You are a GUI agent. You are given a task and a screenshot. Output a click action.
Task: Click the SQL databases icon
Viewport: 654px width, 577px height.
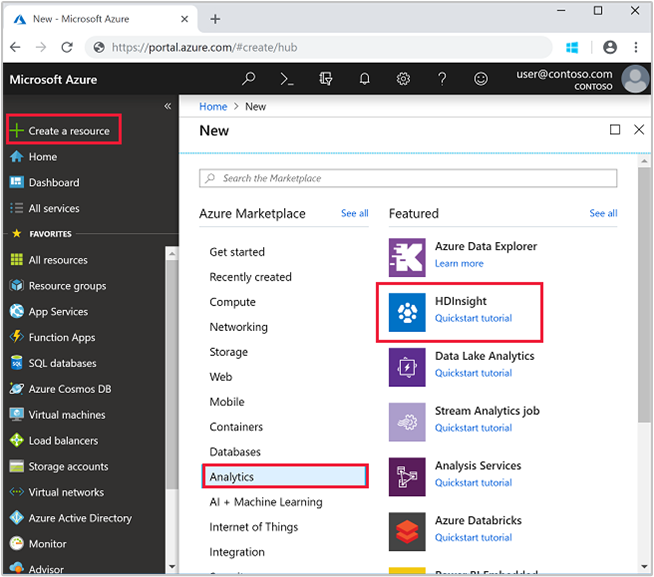click(17, 363)
